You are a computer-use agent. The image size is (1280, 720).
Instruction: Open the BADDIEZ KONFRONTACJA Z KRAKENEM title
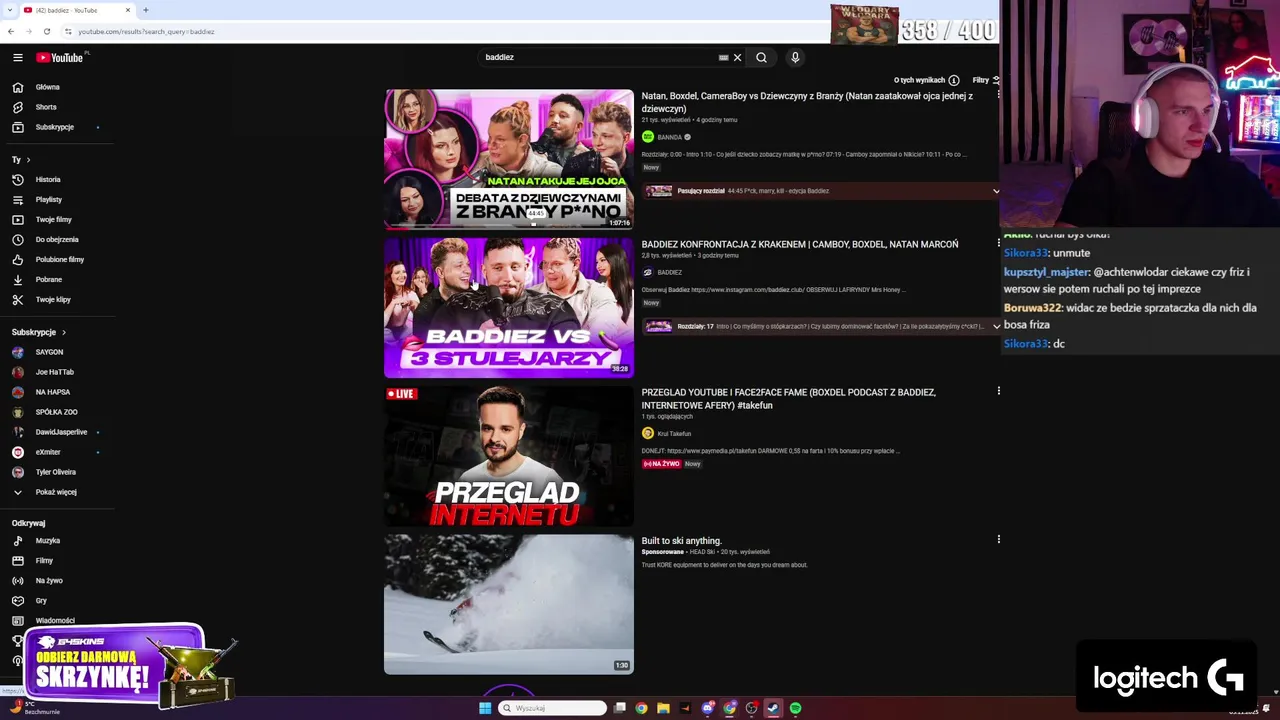coord(800,244)
